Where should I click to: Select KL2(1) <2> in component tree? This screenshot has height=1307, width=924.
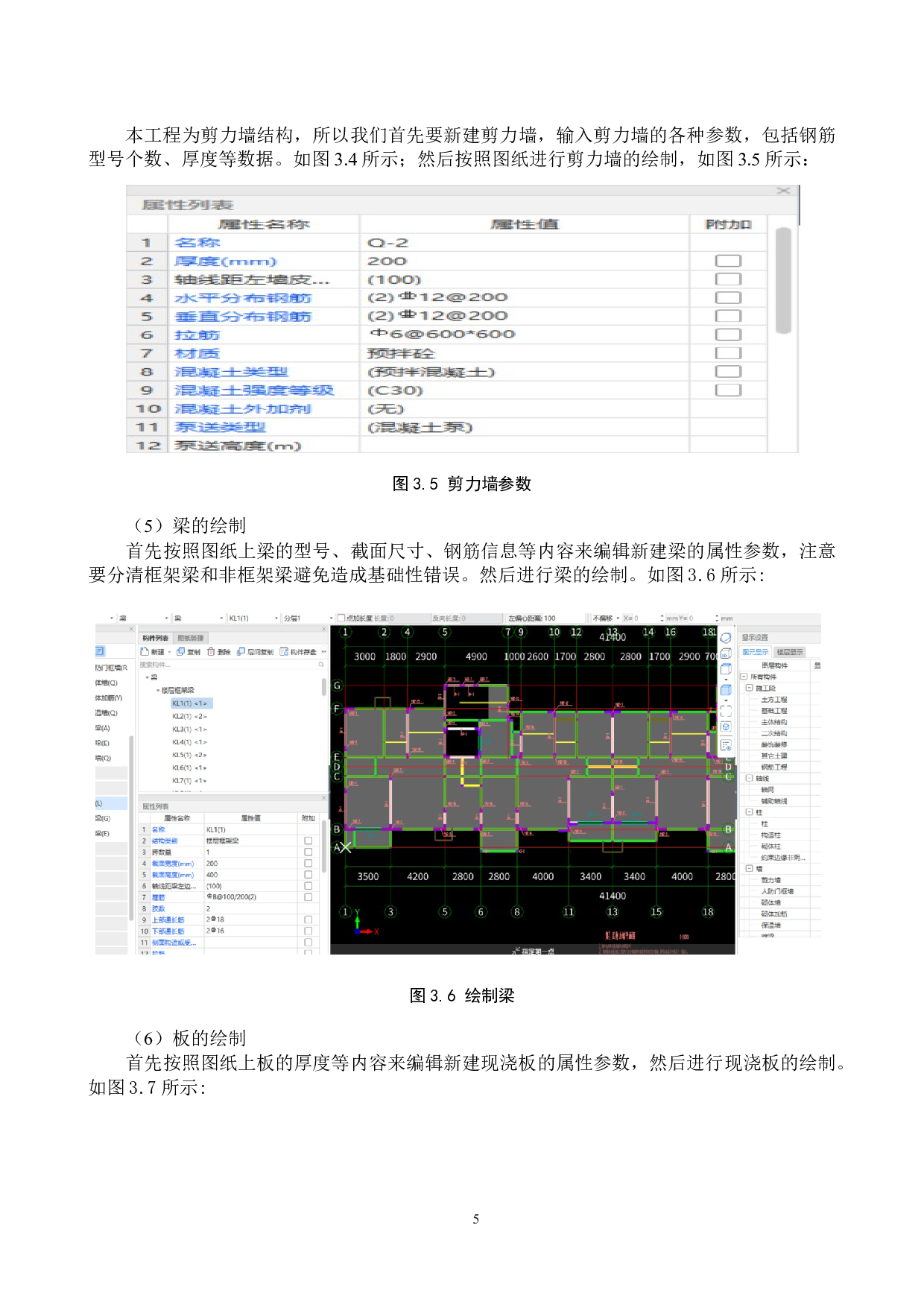click(189, 716)
